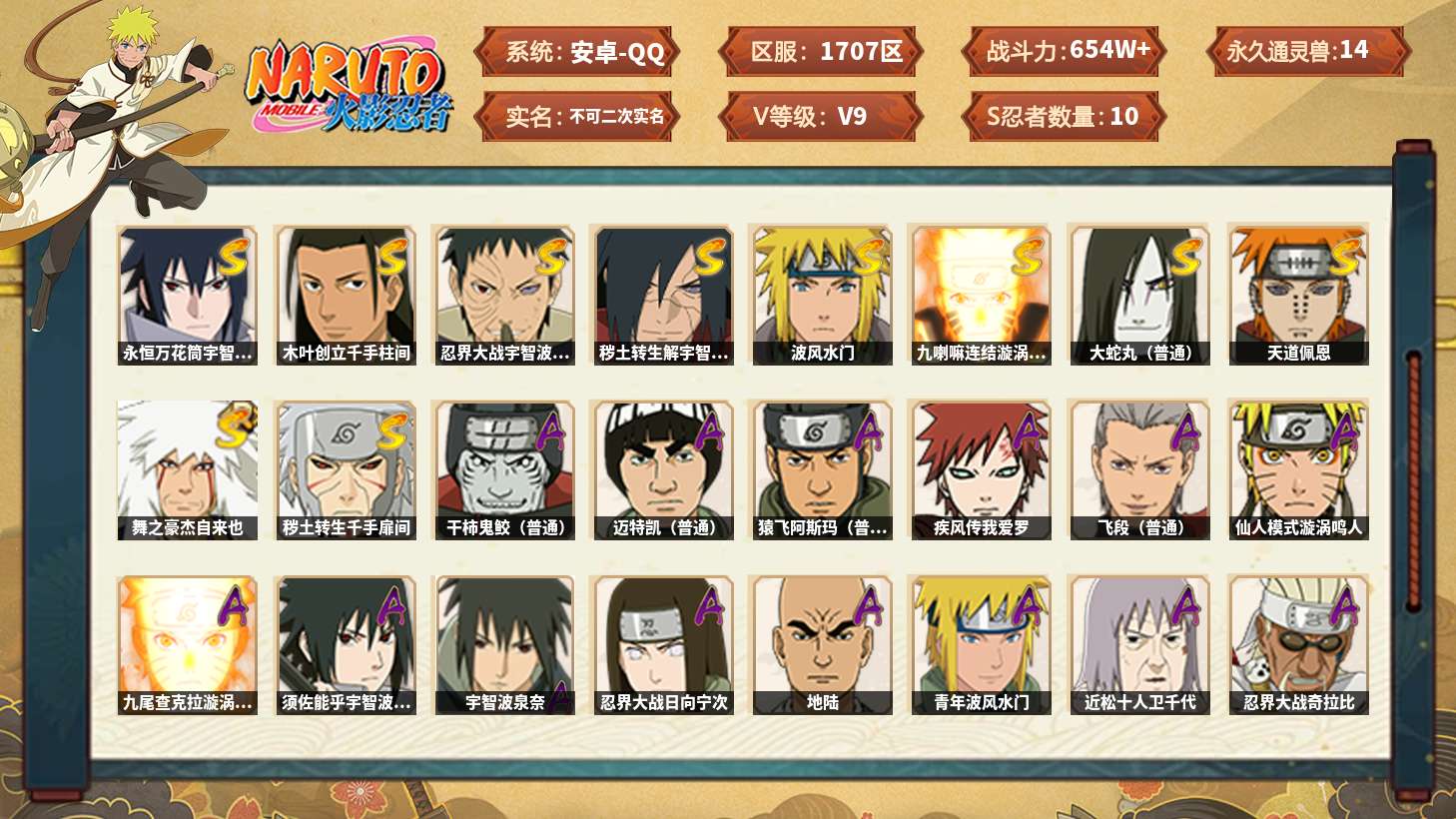Click the red scroll handle scrollbar
The width and height of the screenshot is (1456, 819).
(1413, 479)
